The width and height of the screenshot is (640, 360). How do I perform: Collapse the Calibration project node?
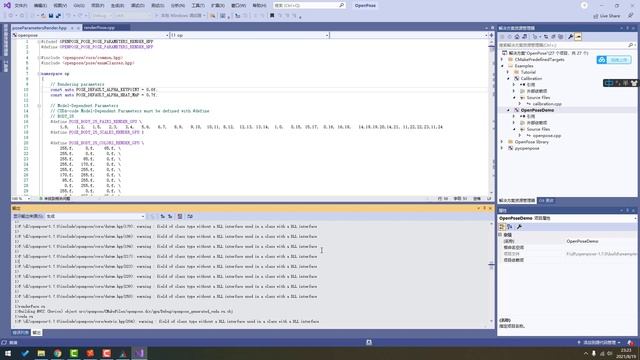508,78
